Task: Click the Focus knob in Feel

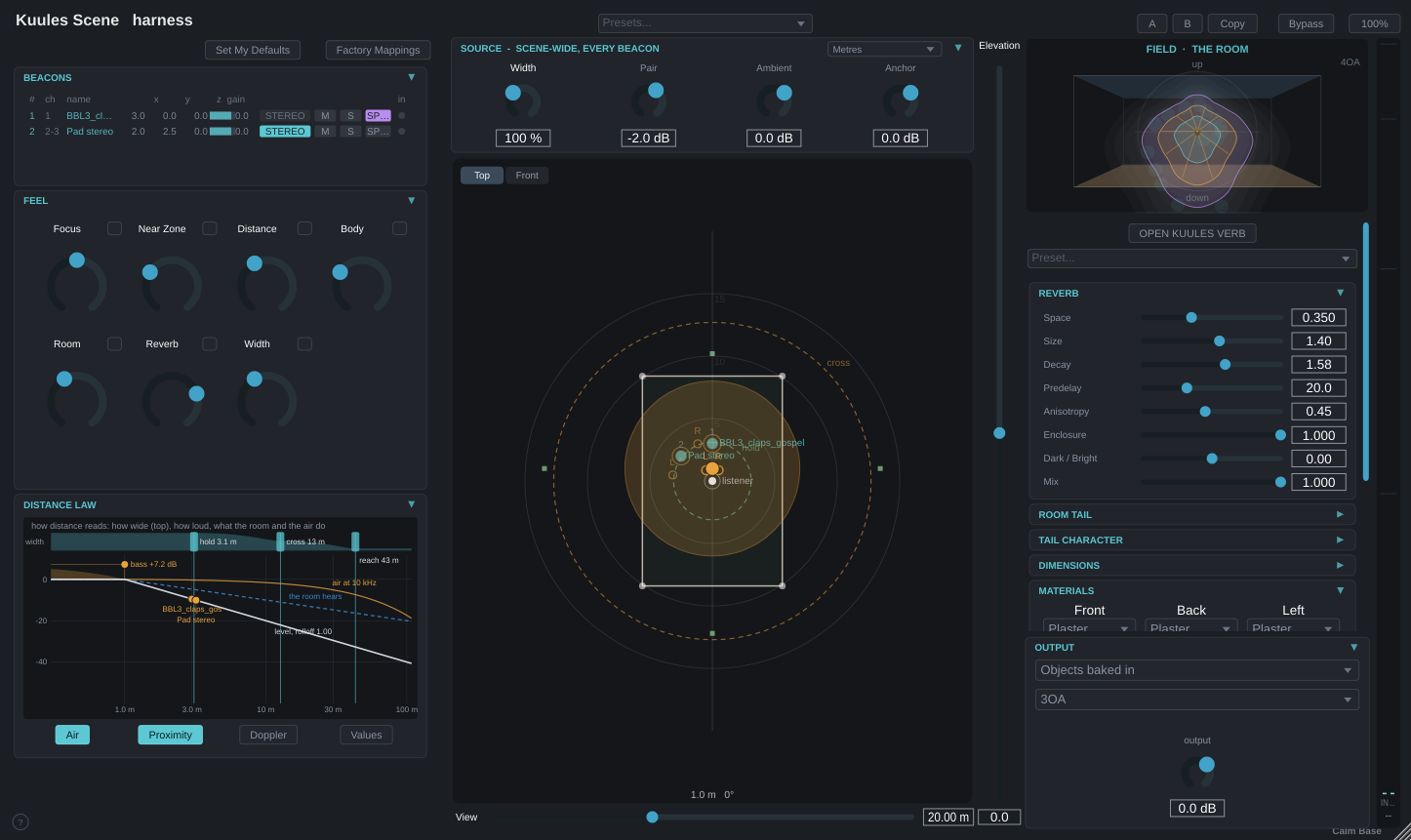Action: coord(77,283)
